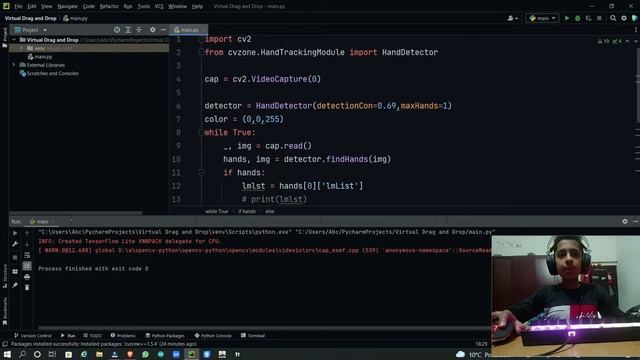Open the main run configuration dropdown
The height and width of the screenshot is (360, 640).
coord(543,18)
